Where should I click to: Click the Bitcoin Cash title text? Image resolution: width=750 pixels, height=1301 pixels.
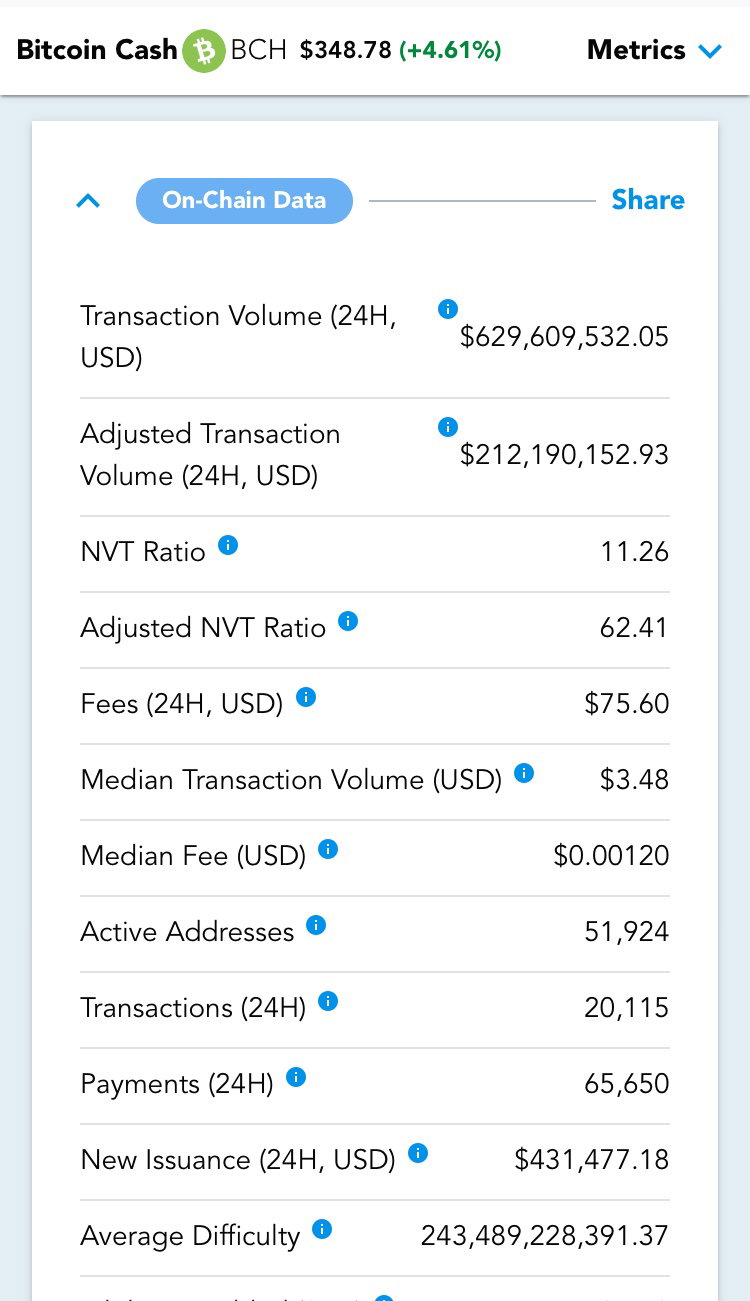point(97,50)
